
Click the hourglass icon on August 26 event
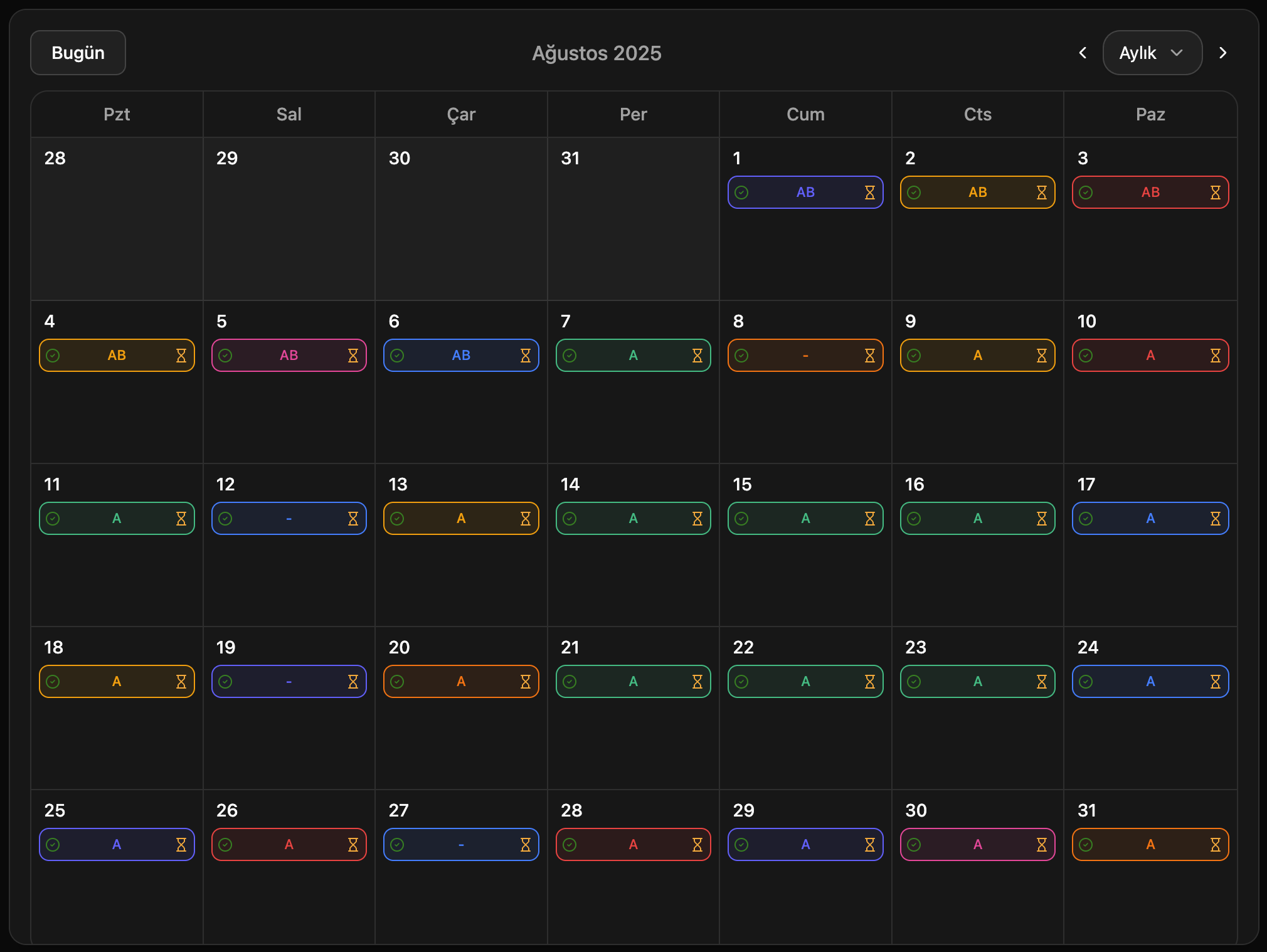[353, 845]
